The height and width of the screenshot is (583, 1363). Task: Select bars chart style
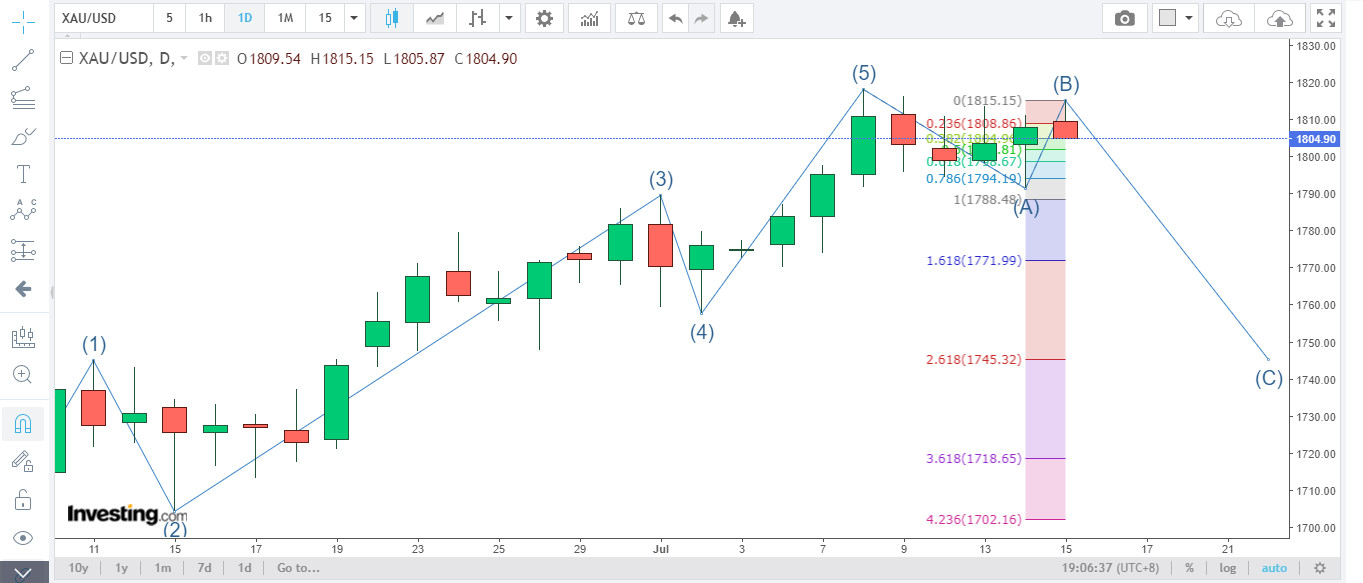(x=478, y=18)
